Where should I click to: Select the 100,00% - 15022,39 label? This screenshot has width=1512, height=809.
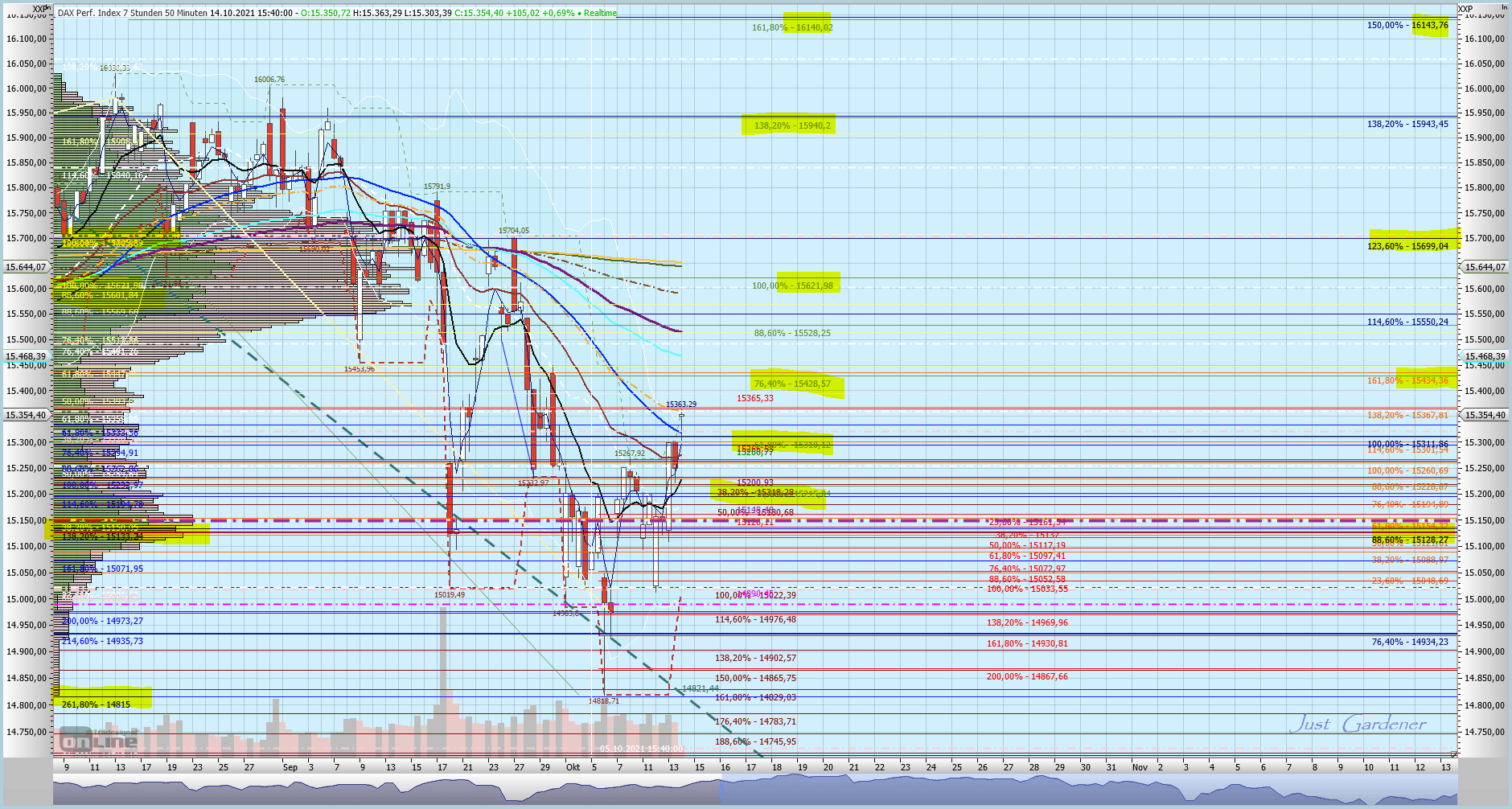pos(755,595)
